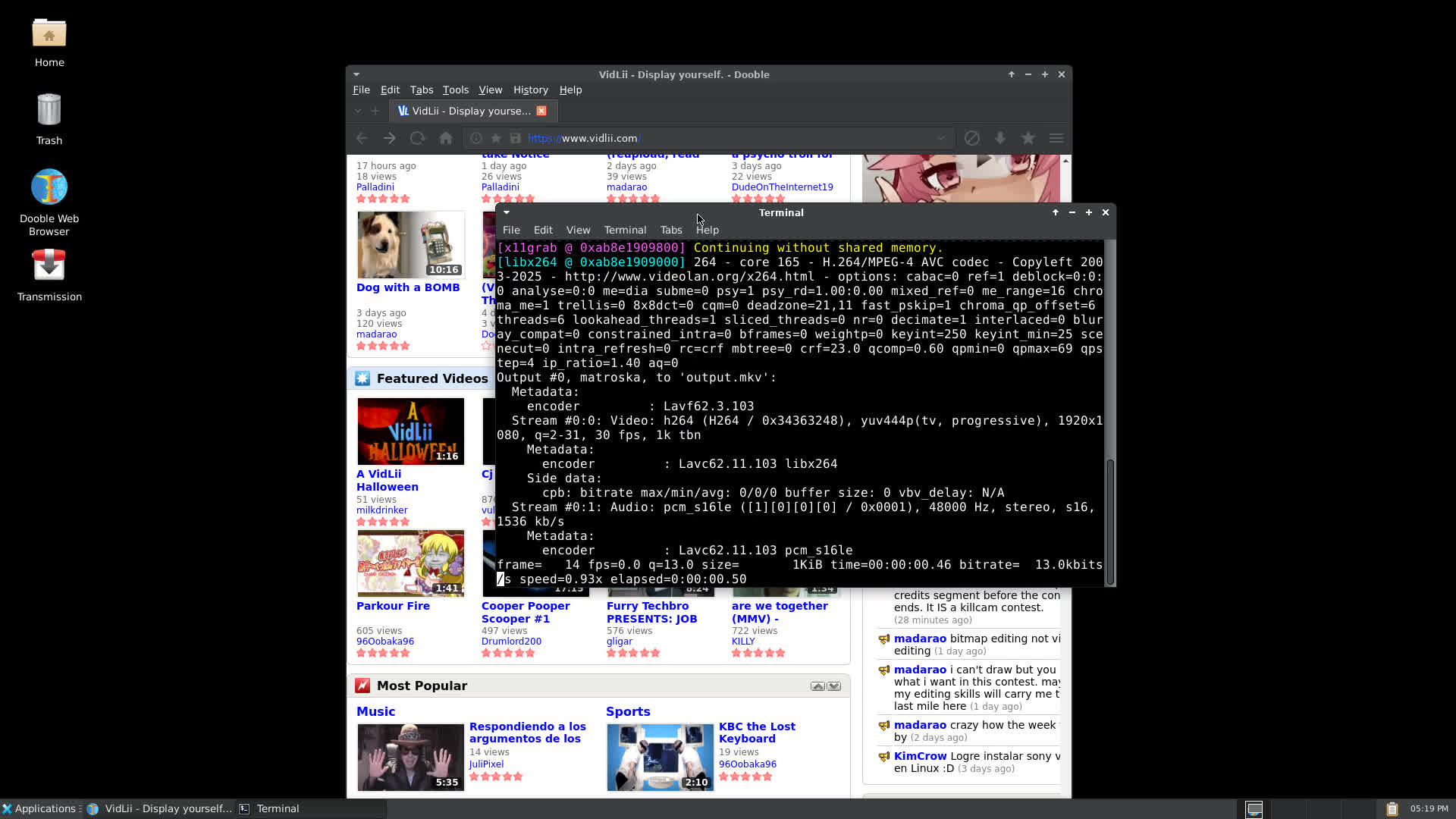Open 'KBC the Lost Keyboard' video link
Image resolution: width=1456 pixels, height=819 pixels.
pos(757,733)
